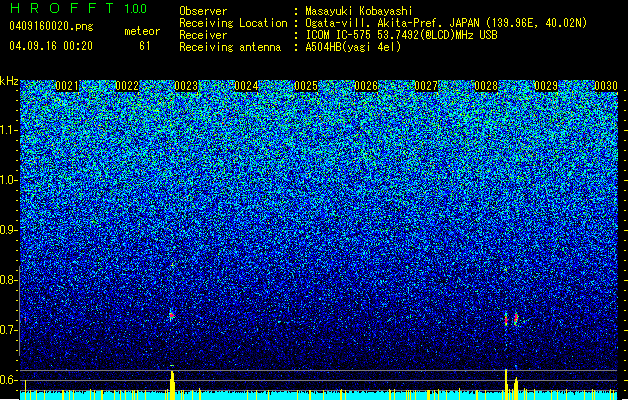Click the 0026 time marker

366,86
